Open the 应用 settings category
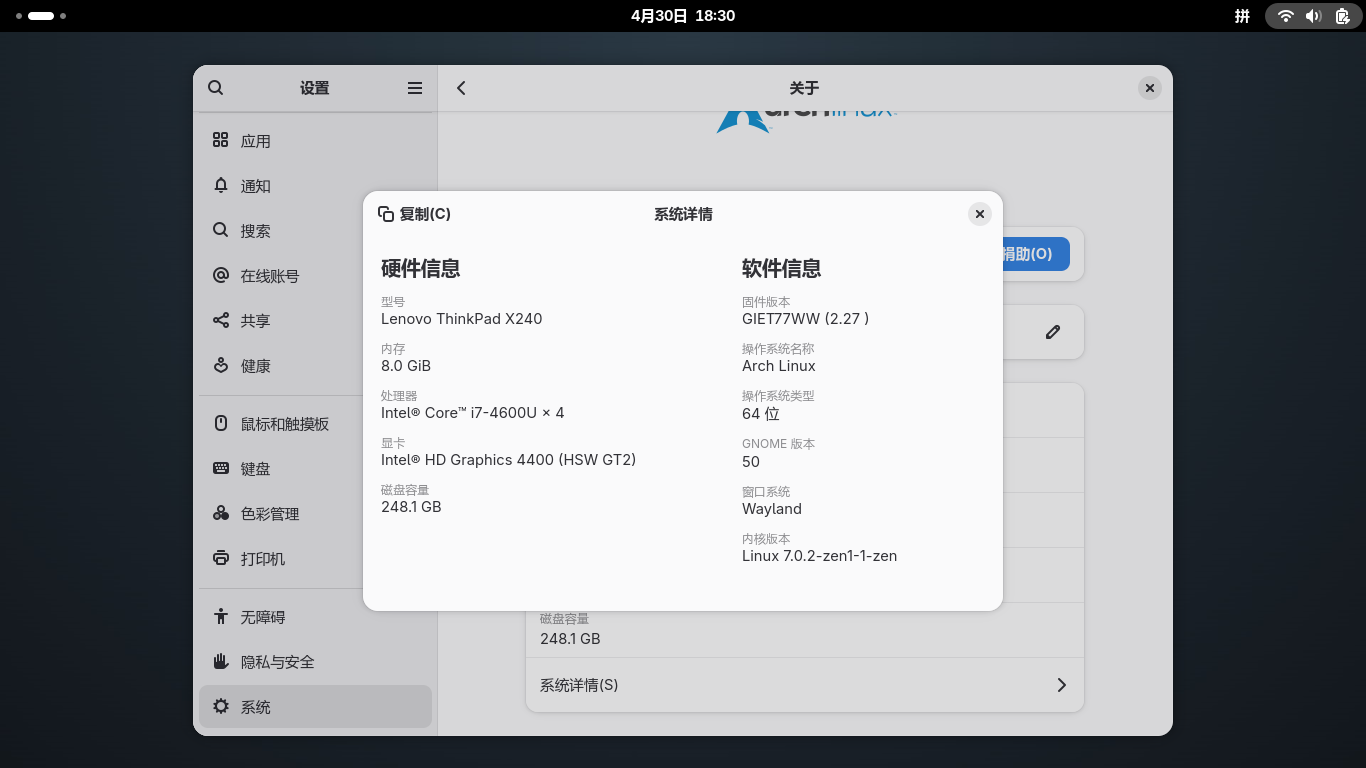The height and width of the screenshot is (768, 1366). coord(255,141)
